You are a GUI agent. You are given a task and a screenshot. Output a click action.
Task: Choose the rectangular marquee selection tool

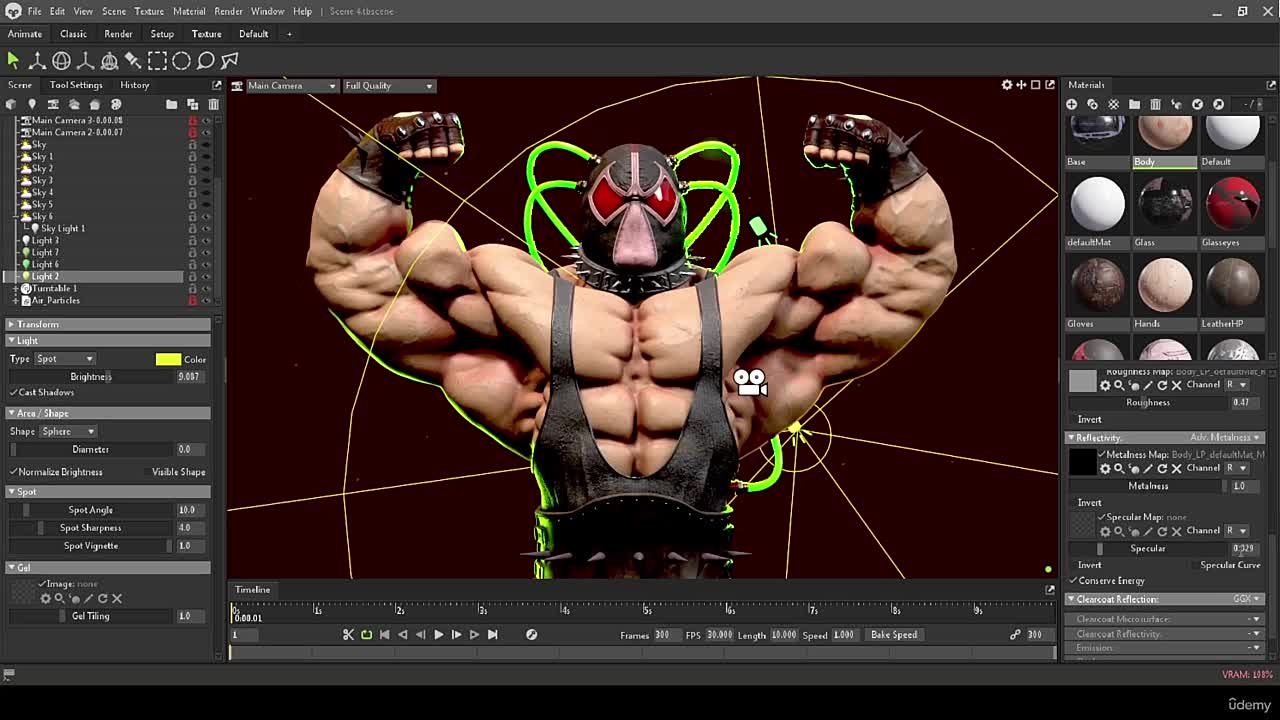157,61
